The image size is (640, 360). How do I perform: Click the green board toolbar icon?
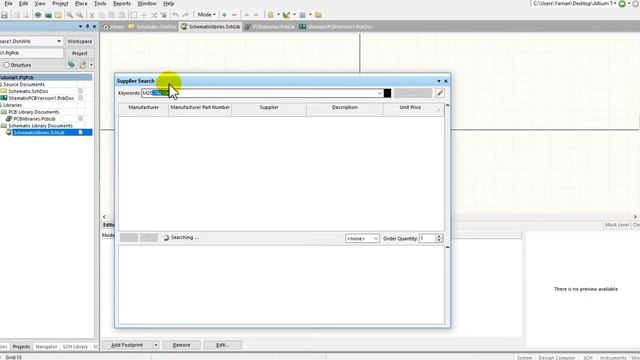48,15
